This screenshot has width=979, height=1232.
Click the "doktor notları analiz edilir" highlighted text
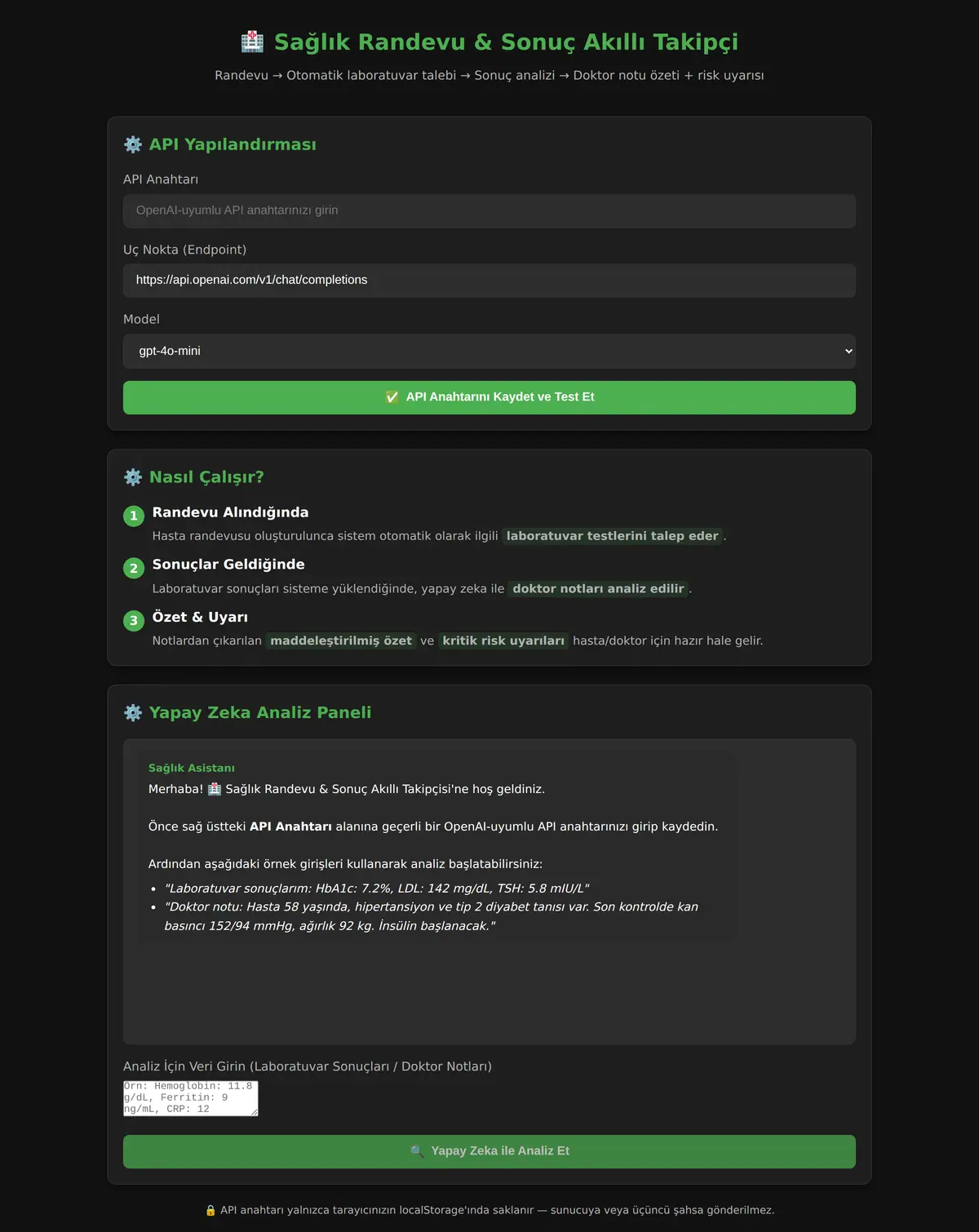click(x=599, y=588)
